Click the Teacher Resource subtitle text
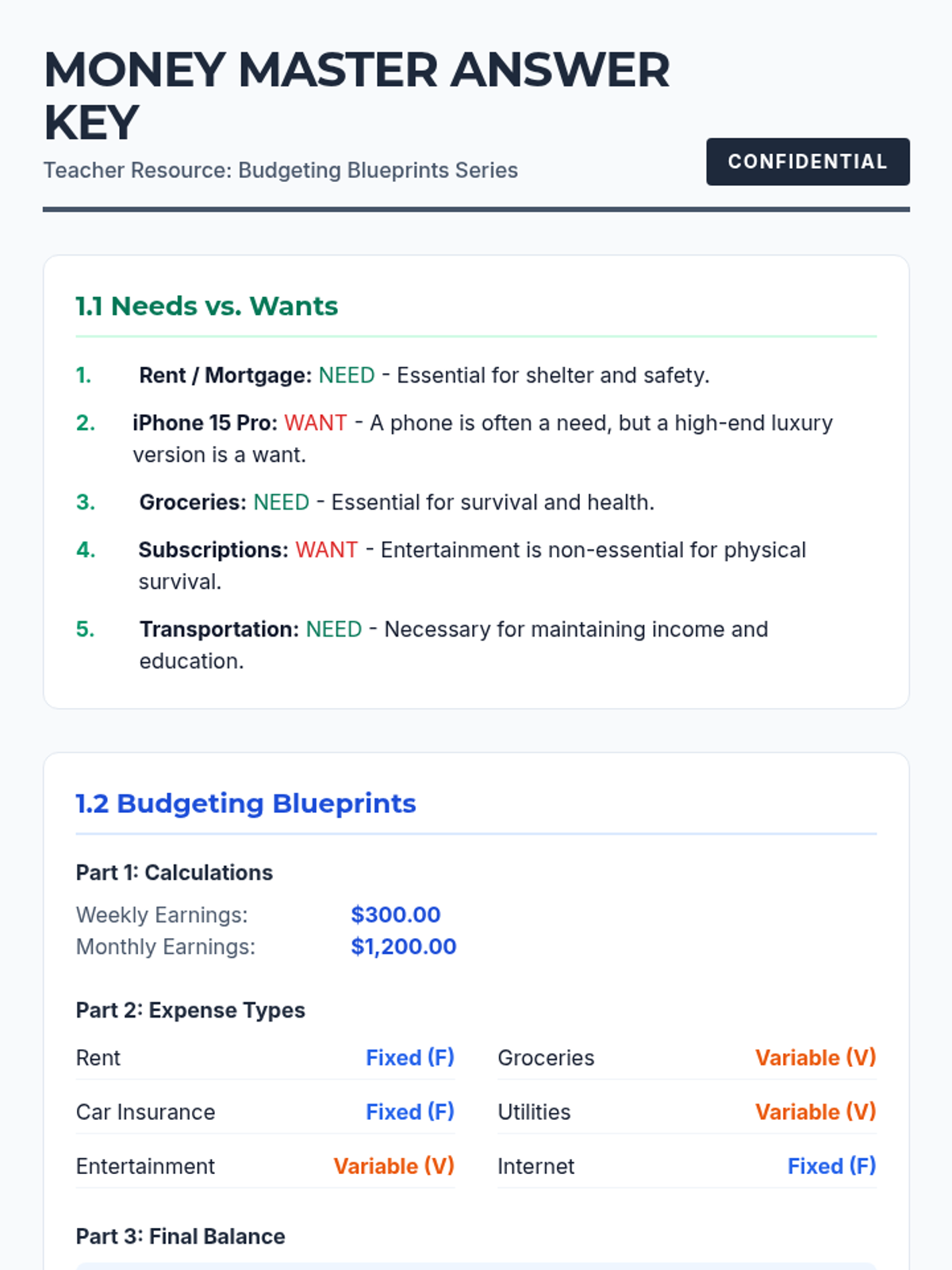Screen dimensions: 952x1270 point(280,171)
